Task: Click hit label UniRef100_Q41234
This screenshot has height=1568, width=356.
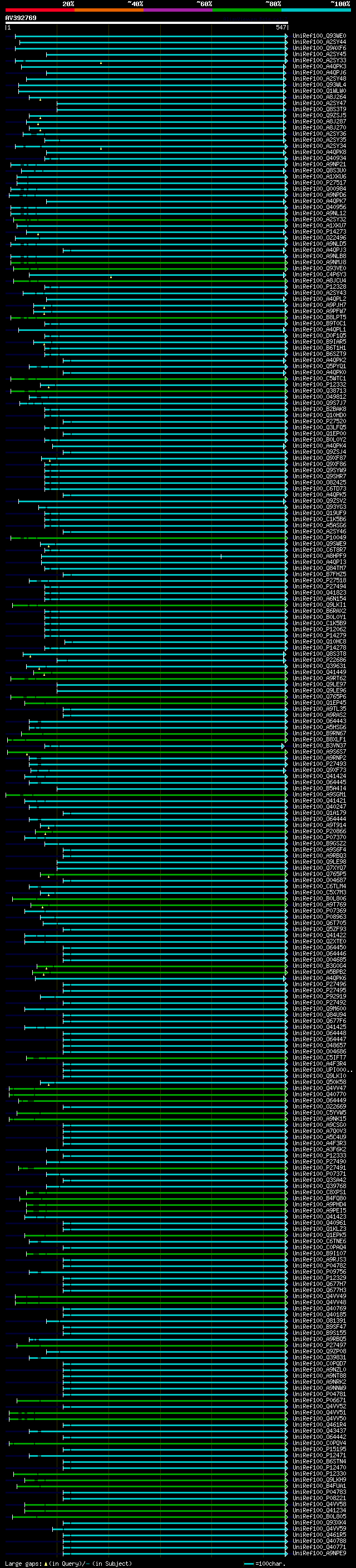Action: click(319, 1511)
